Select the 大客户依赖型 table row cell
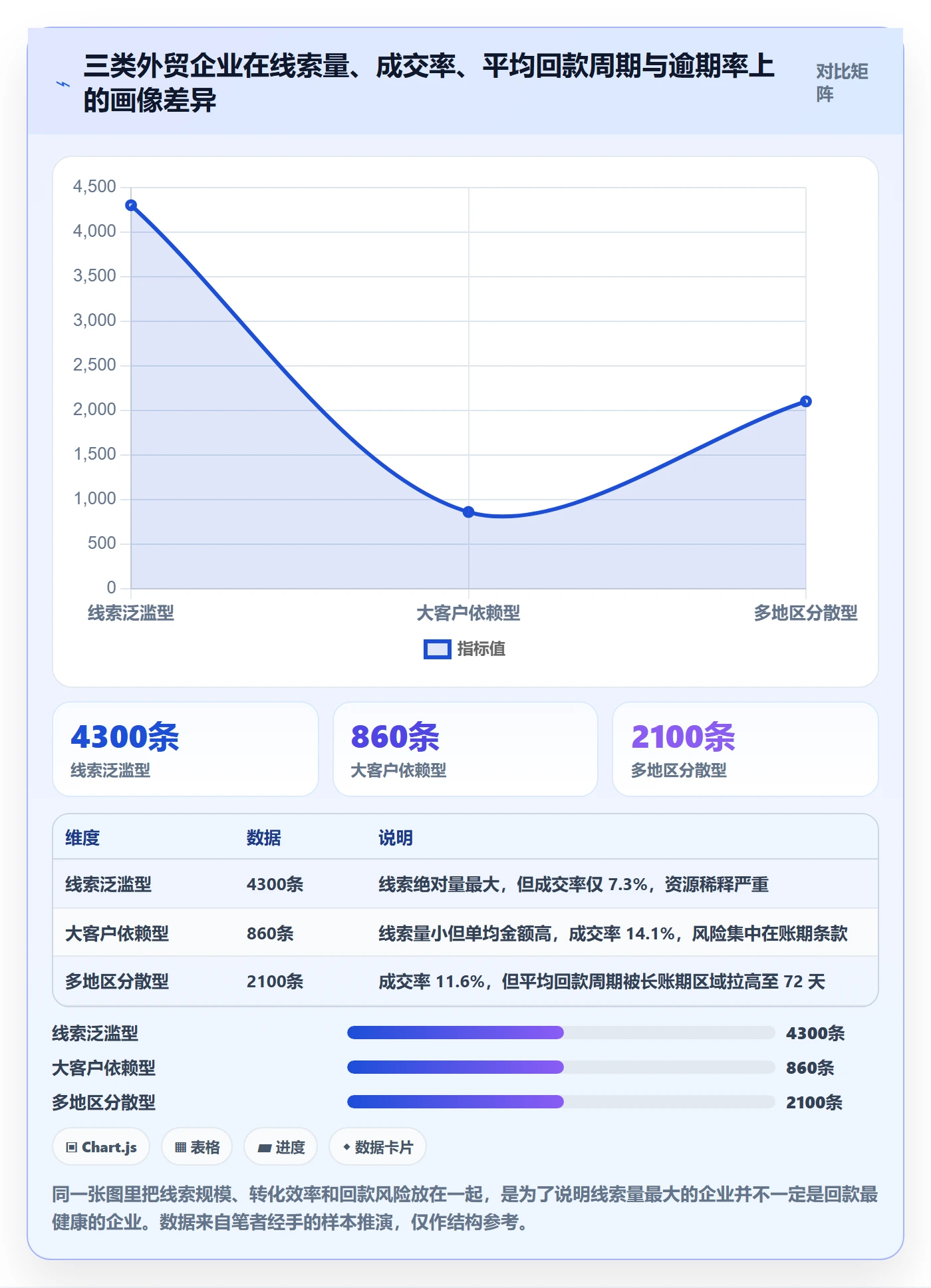Image resolution: width=931 pixels, height=1288 pixels. coord(117,933)
